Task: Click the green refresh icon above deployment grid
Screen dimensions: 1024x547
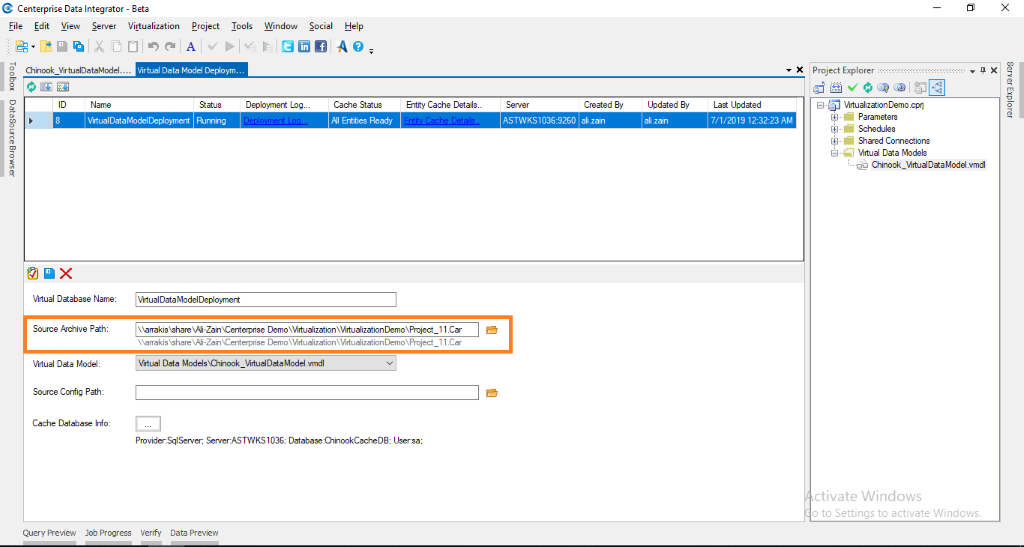Action: [x=33, y=87]
